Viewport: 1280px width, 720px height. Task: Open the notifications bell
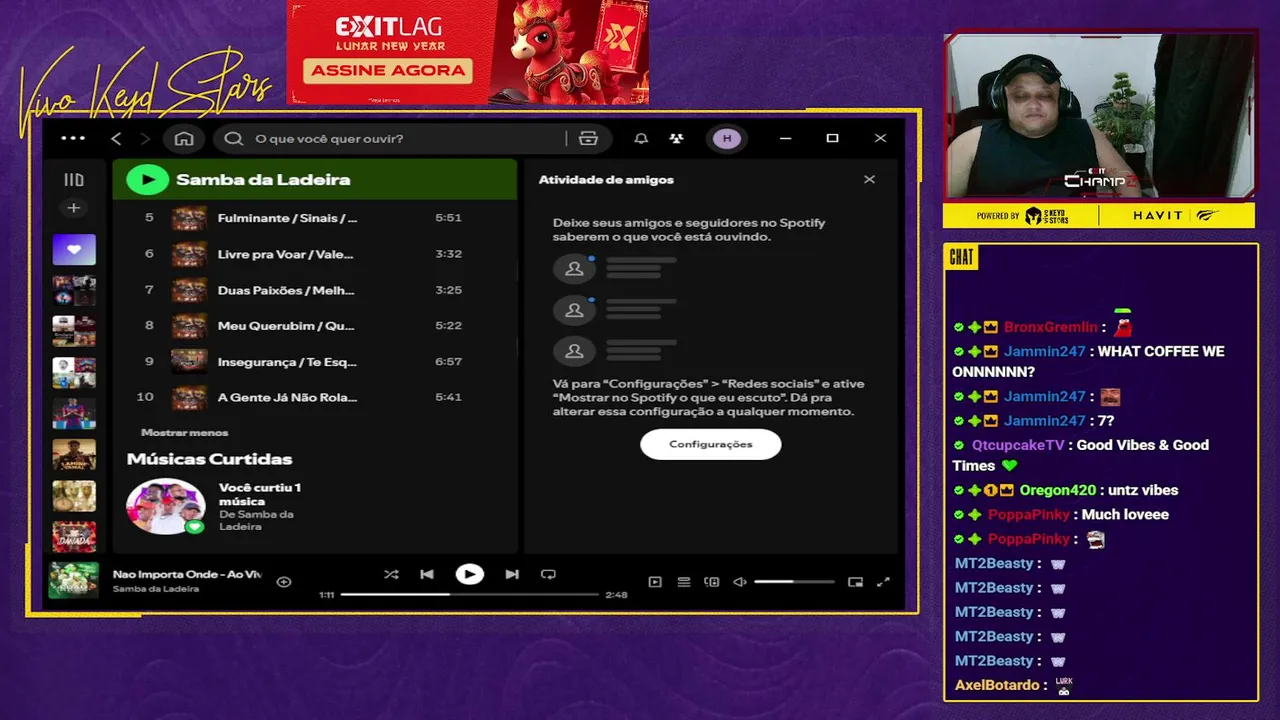click(641, 138)
